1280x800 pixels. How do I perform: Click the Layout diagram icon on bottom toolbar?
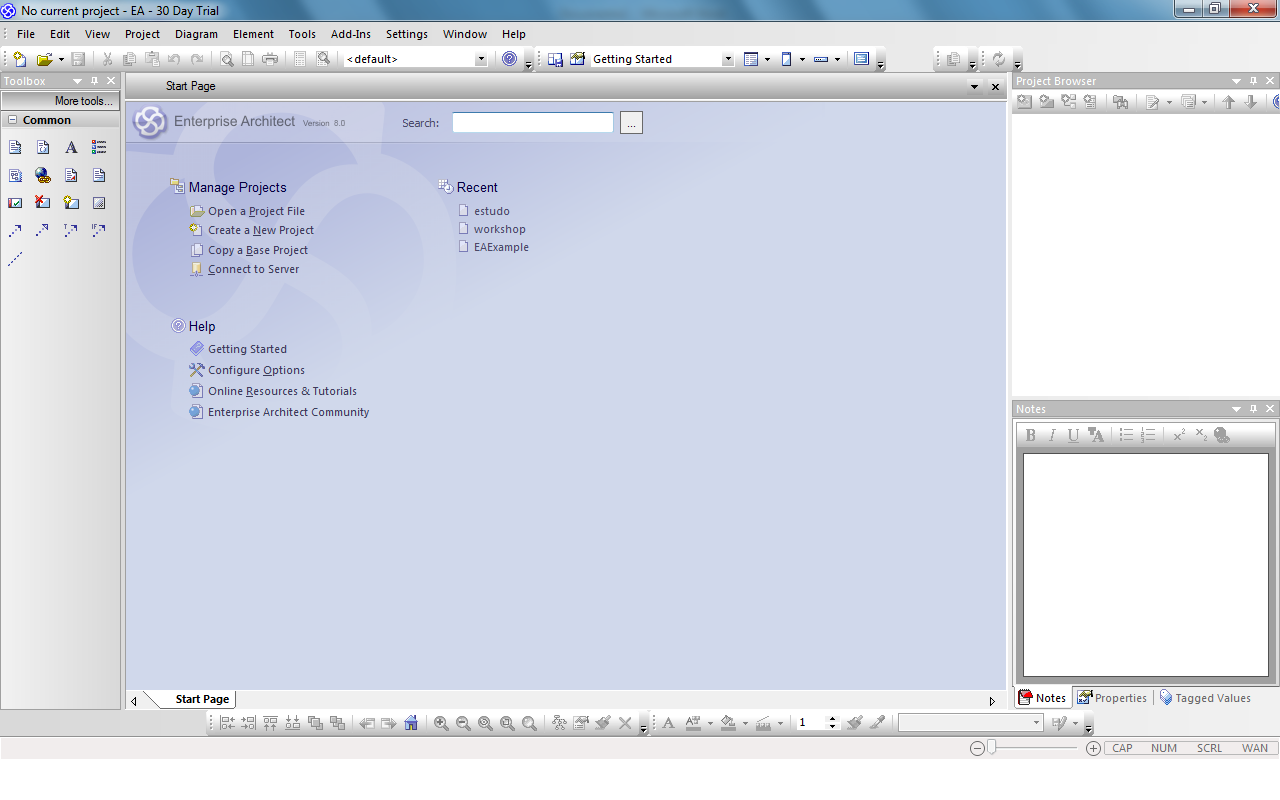pos(559,723)
